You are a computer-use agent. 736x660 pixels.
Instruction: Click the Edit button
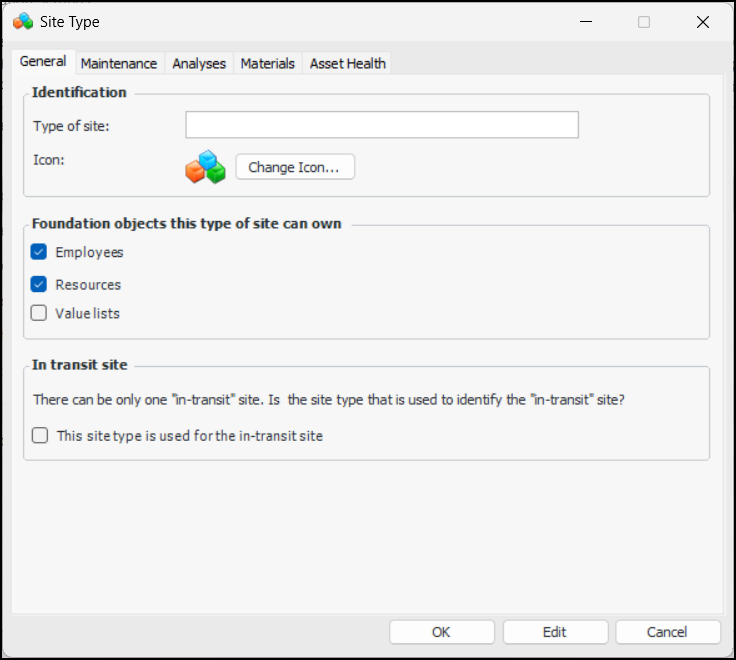click(x=555, y=632)
